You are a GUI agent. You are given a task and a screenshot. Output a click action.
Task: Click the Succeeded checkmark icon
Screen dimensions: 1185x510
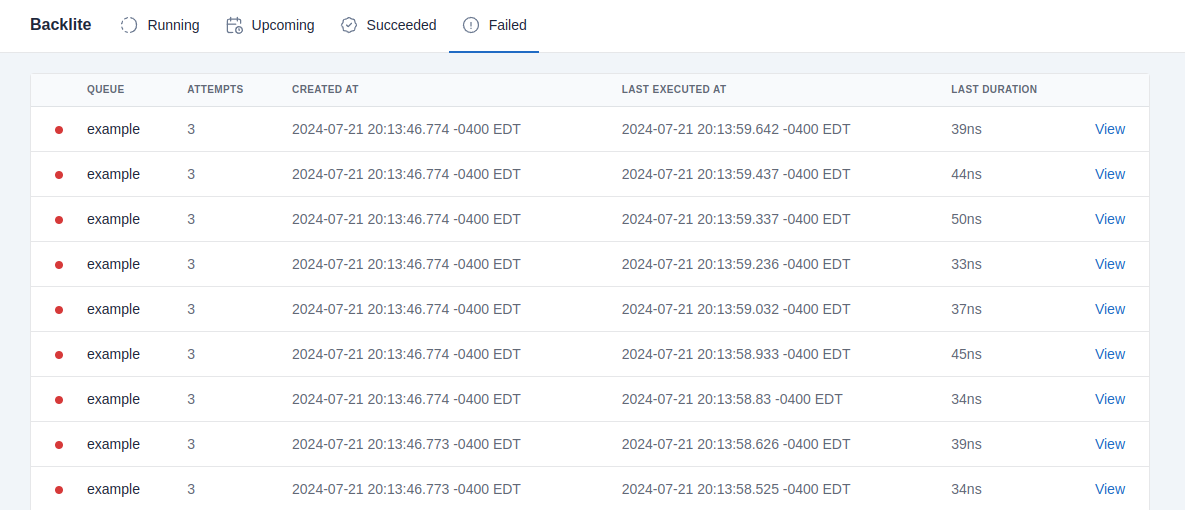click(x=349, y=25)
